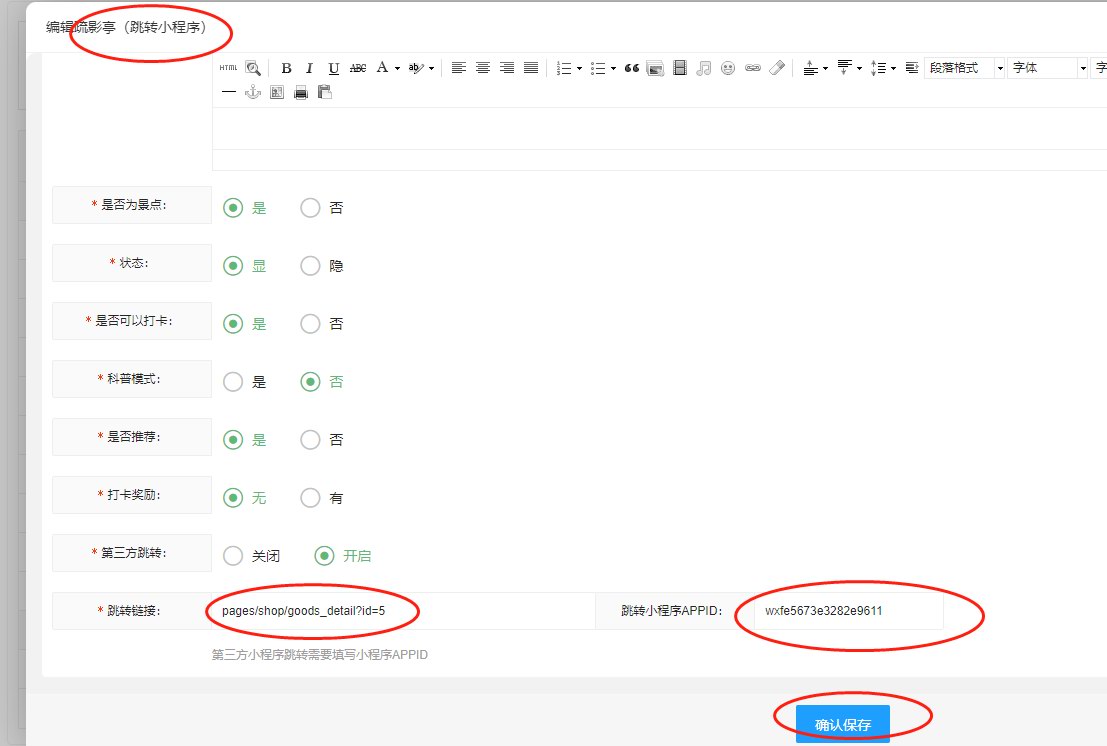Expand unordered list style dropdown
Screen dimensions: 1107x746
tap(614, 68)
